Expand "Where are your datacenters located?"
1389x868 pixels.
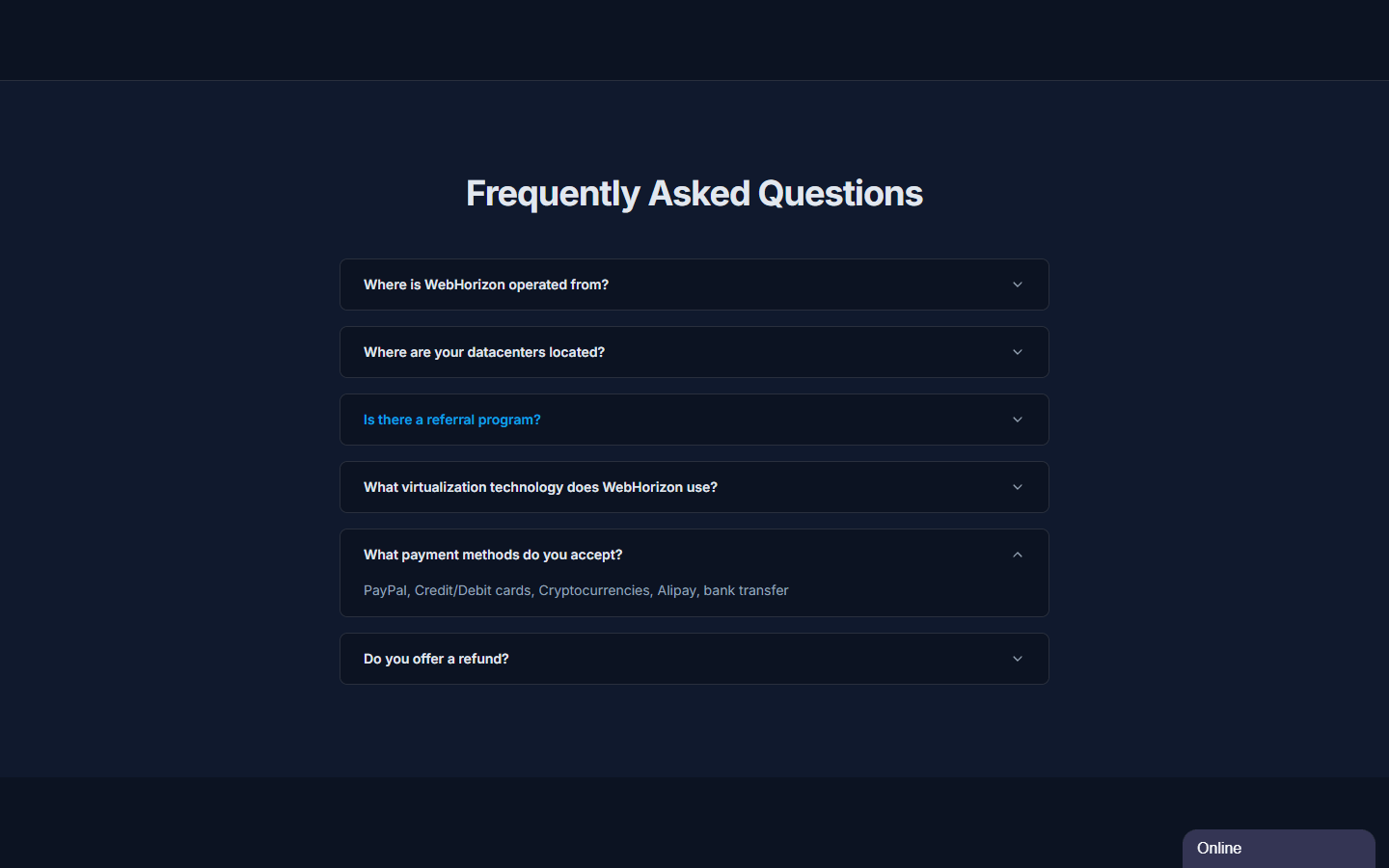(x=694, y=352)
